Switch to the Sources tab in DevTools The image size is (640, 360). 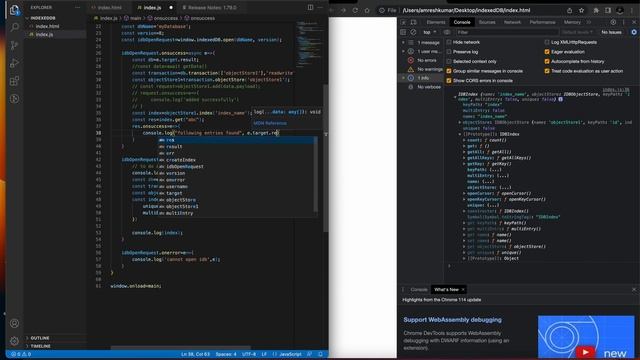pyautogui.click(x=487, y=22)
